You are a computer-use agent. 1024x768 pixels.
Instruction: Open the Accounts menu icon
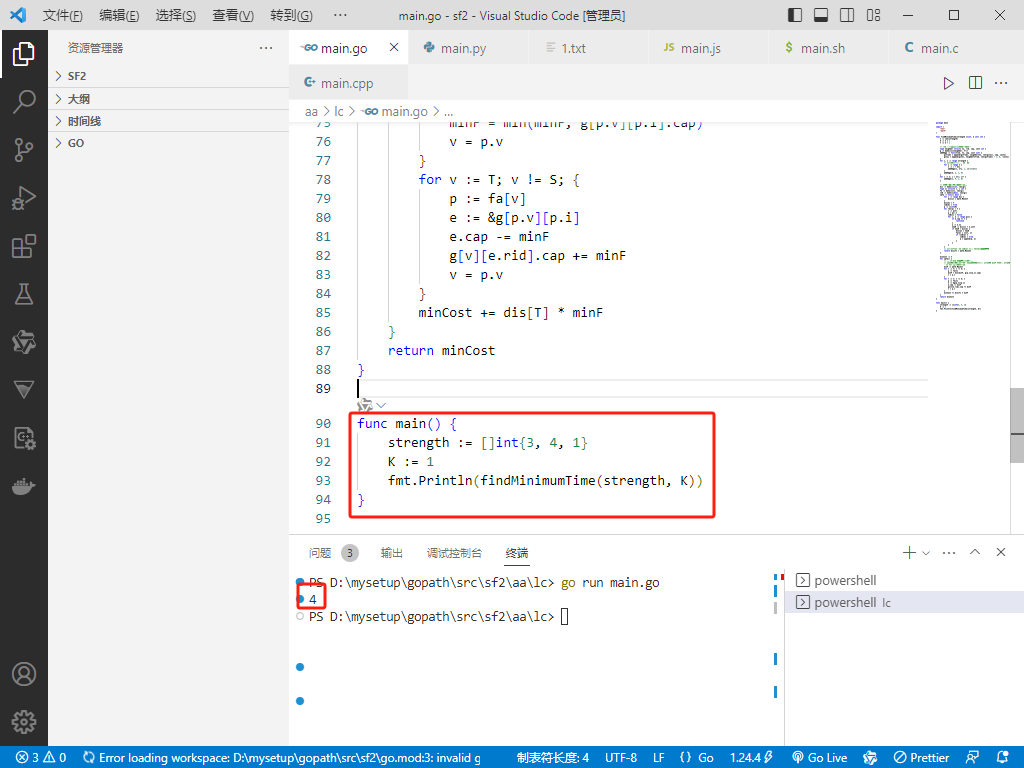(24, 674)
